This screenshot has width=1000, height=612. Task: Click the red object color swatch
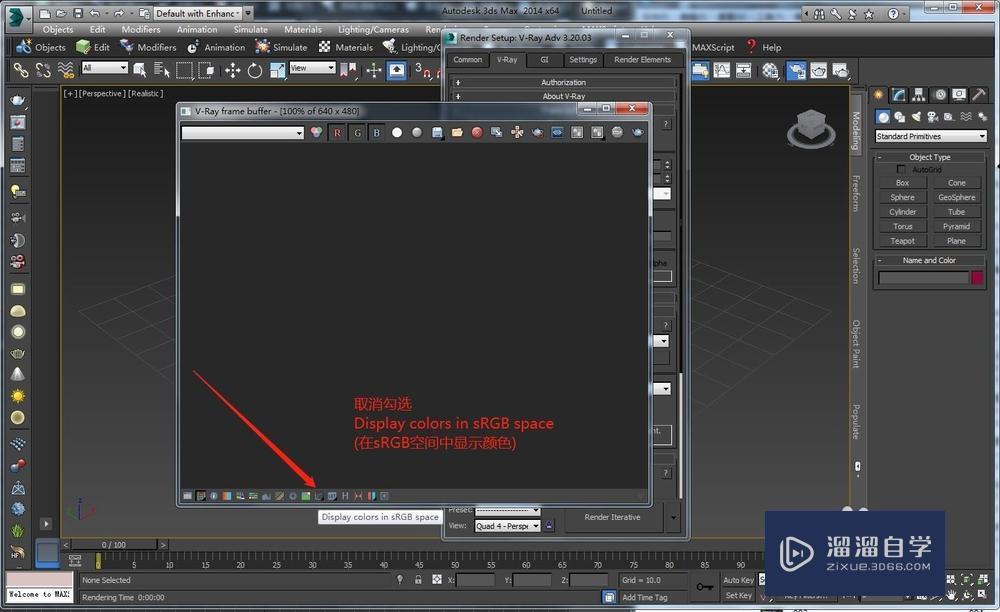977,277
